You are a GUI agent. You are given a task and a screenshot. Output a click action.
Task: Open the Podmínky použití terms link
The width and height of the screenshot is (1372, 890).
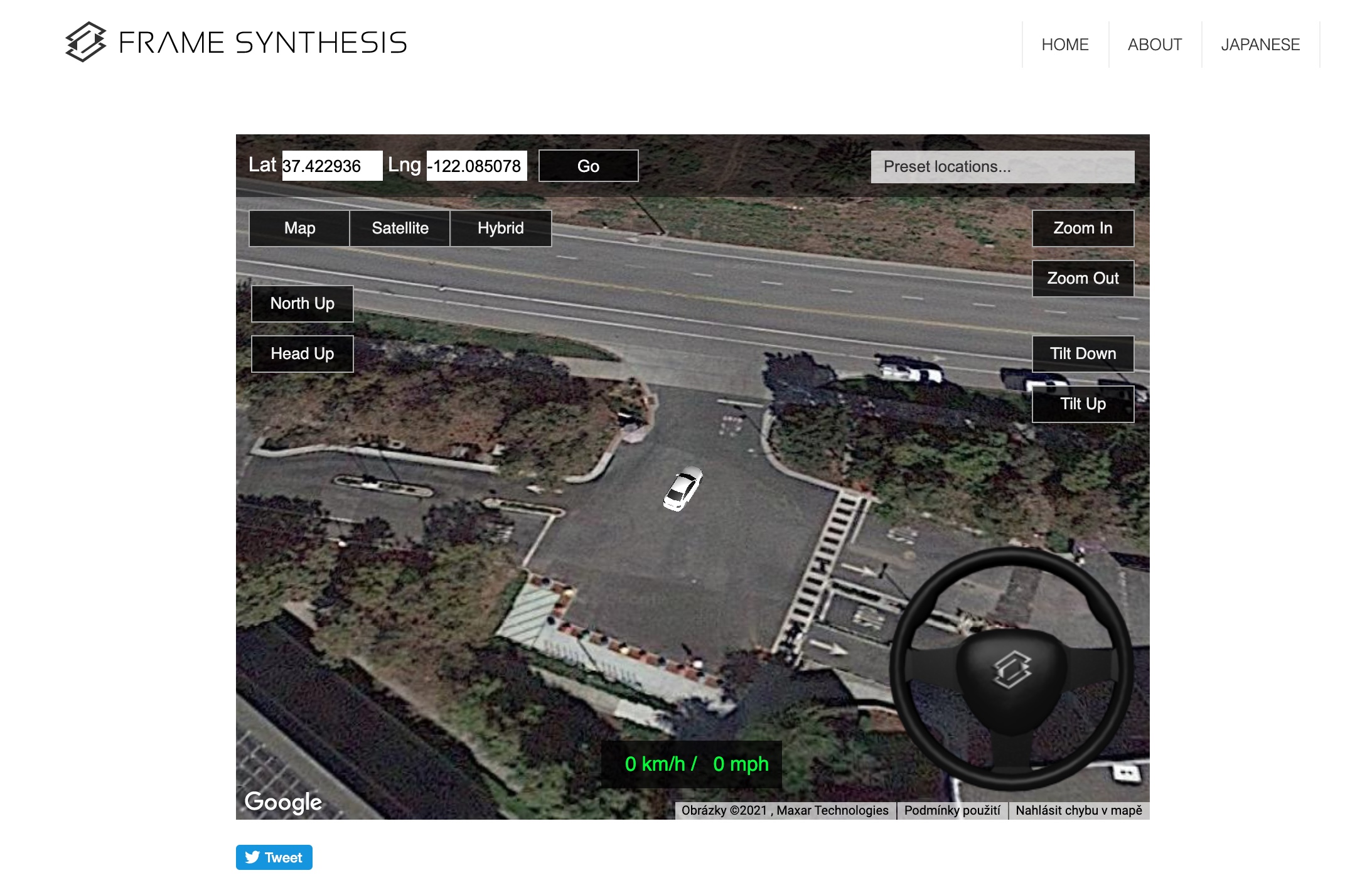pos(952,811)
